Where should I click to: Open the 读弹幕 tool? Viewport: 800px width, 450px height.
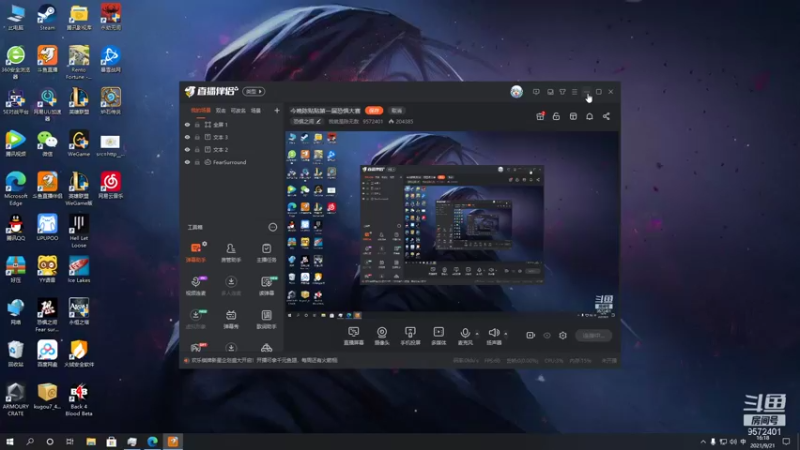(x=266, y=286)
